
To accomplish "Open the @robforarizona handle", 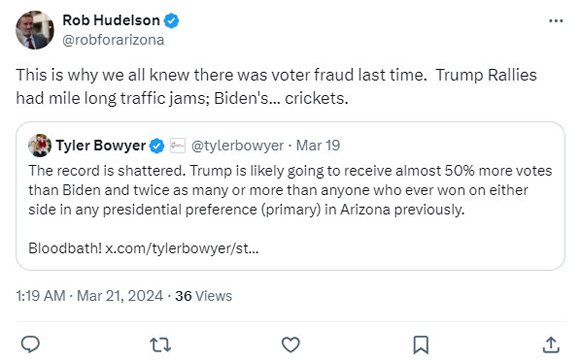I will tap(113, 40).
